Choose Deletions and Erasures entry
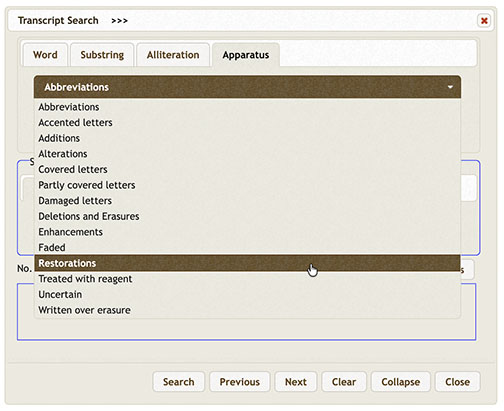Image resolution: width=504 pixels, height=411 pixels. [247, 217]
